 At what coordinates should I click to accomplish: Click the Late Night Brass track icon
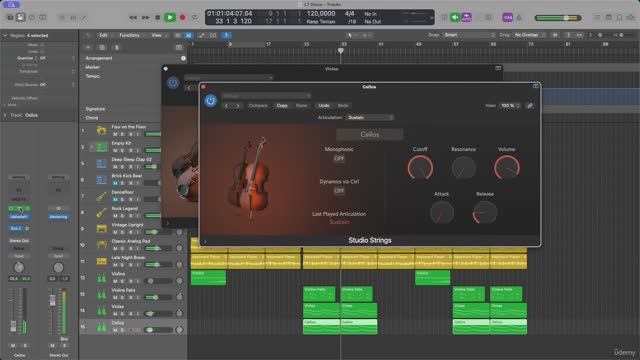[101, 261]
